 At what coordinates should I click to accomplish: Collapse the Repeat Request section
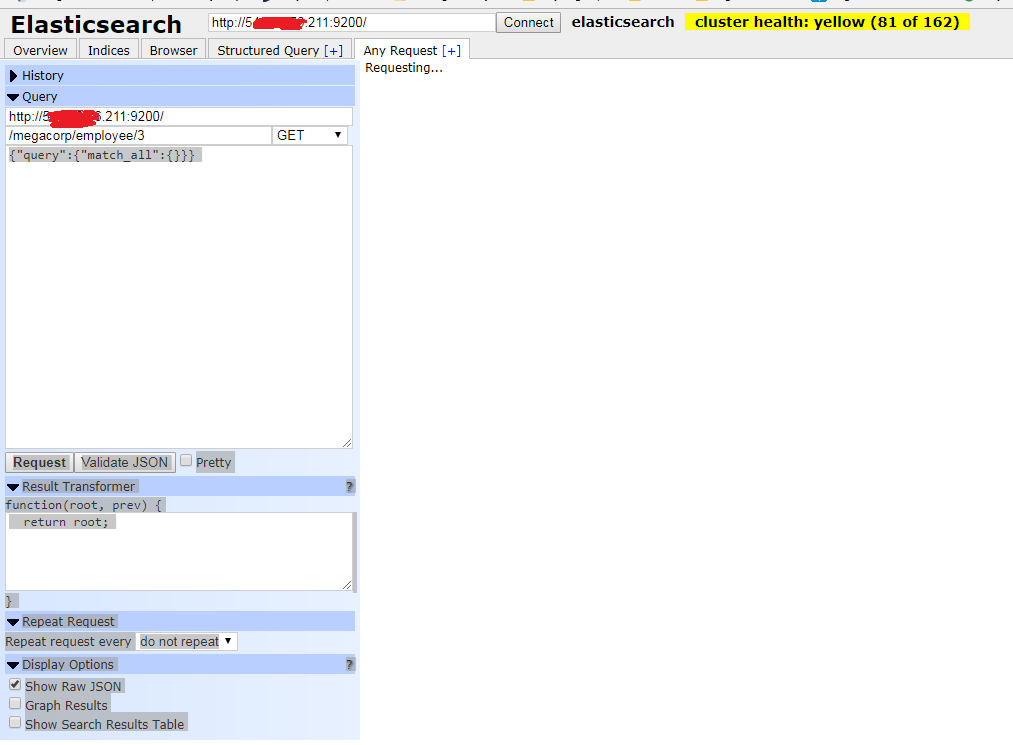click(11, 621)
